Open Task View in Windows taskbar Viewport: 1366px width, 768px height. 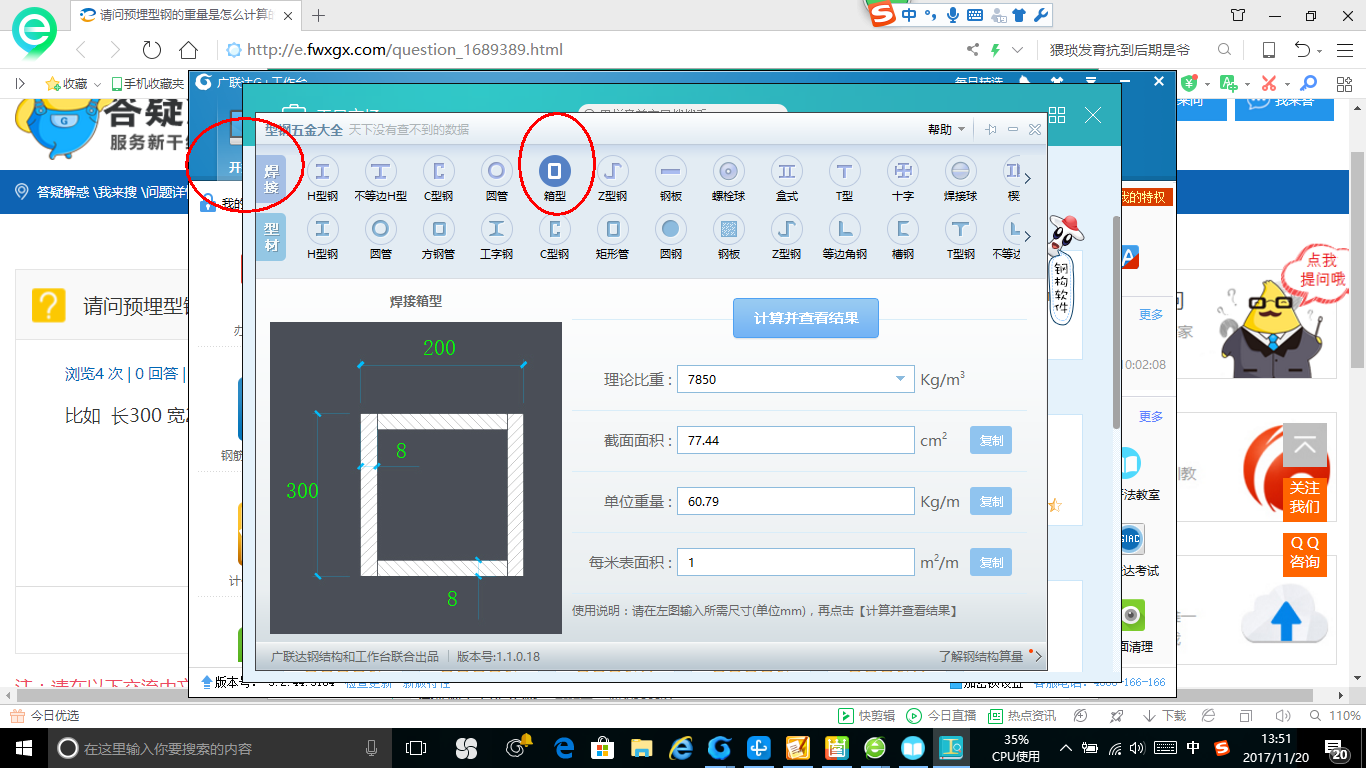pyautogui.click(x=415, y=748)
